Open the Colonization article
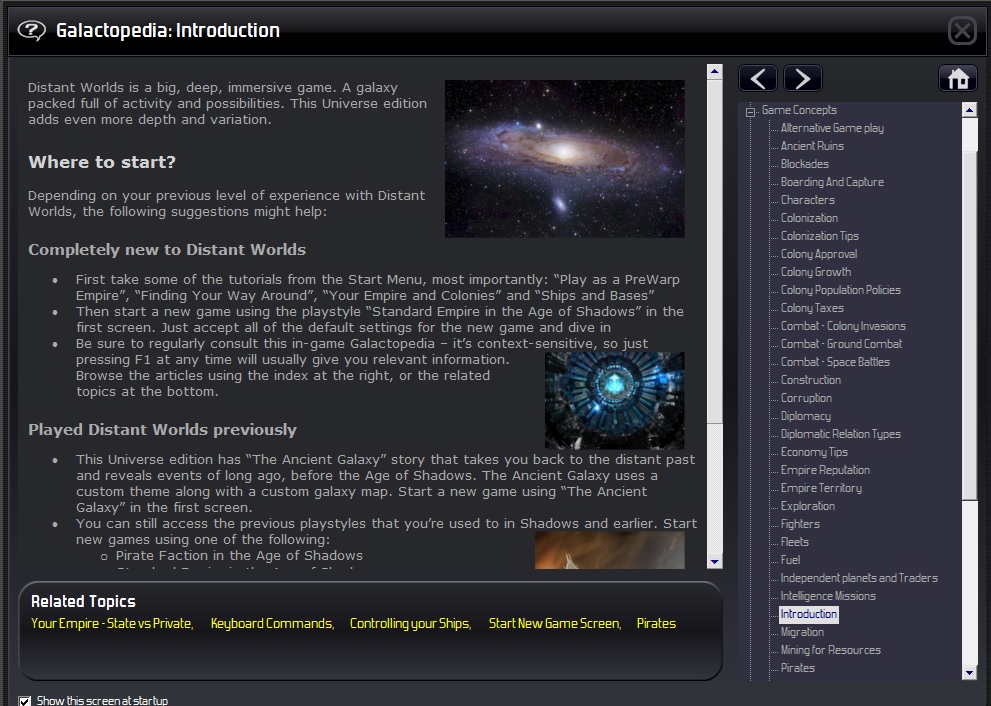Viewport: 991px width, 706px height. coord(809,218)
